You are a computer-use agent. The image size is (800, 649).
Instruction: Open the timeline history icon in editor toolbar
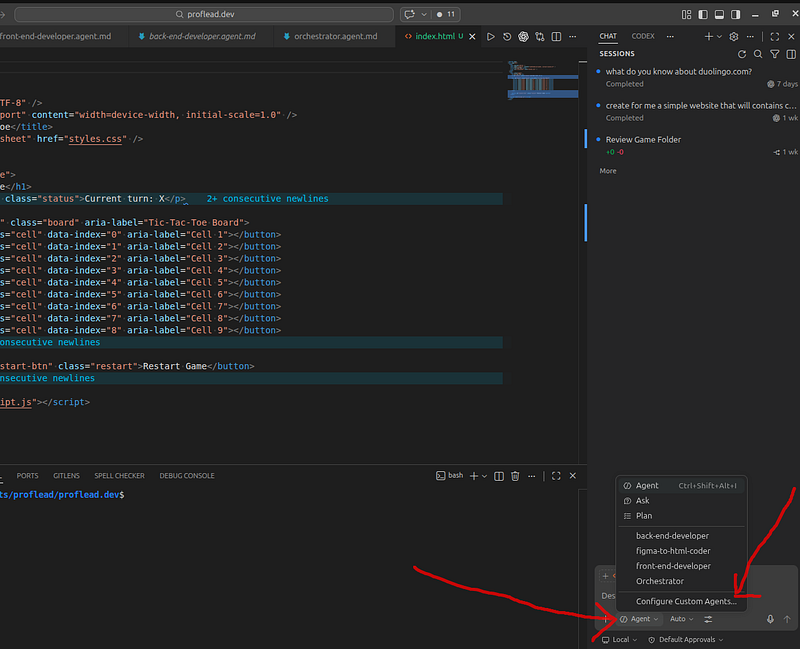coord(507,36)
